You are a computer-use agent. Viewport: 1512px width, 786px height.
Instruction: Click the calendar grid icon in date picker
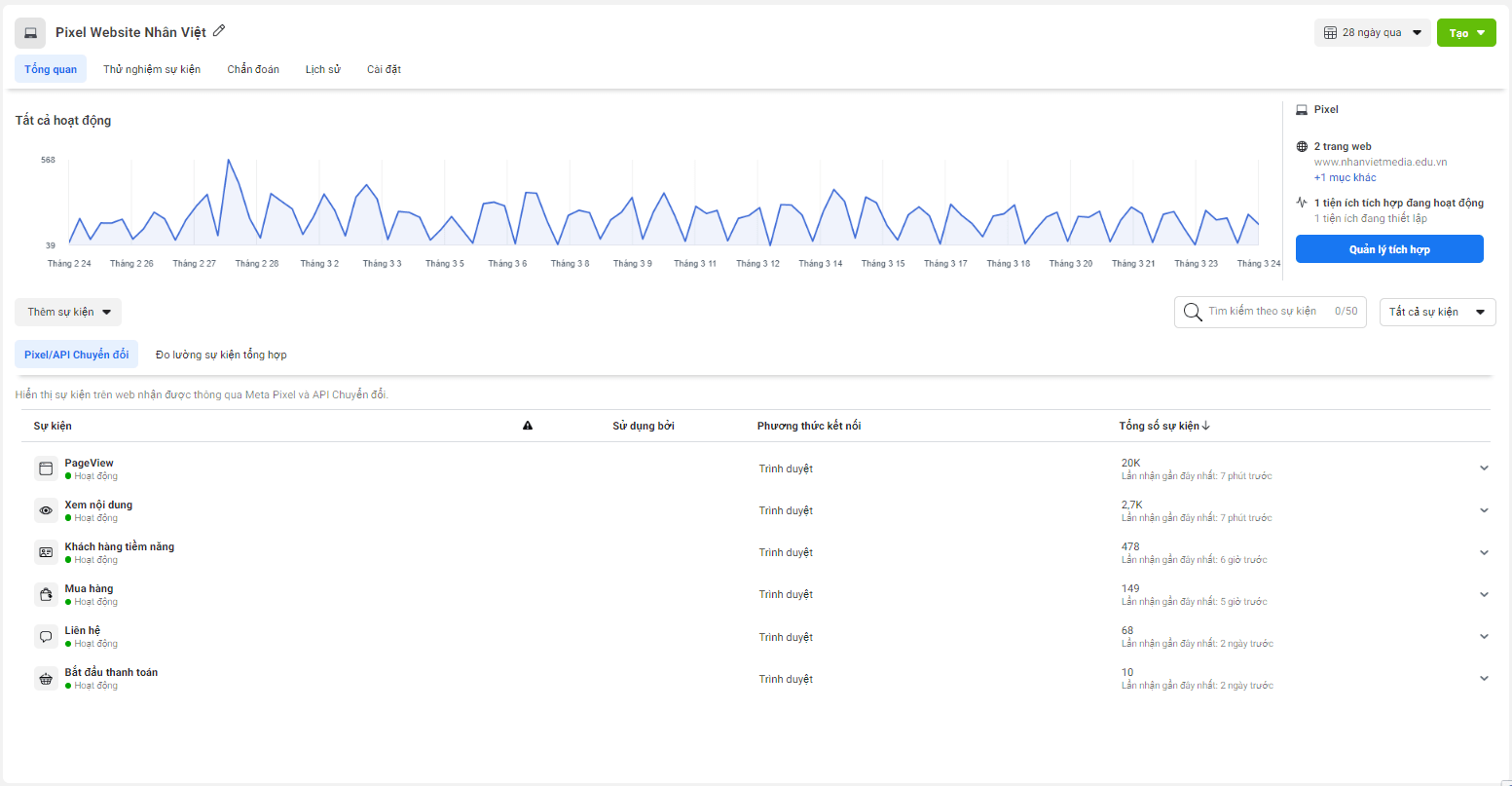click(1330, 33)
